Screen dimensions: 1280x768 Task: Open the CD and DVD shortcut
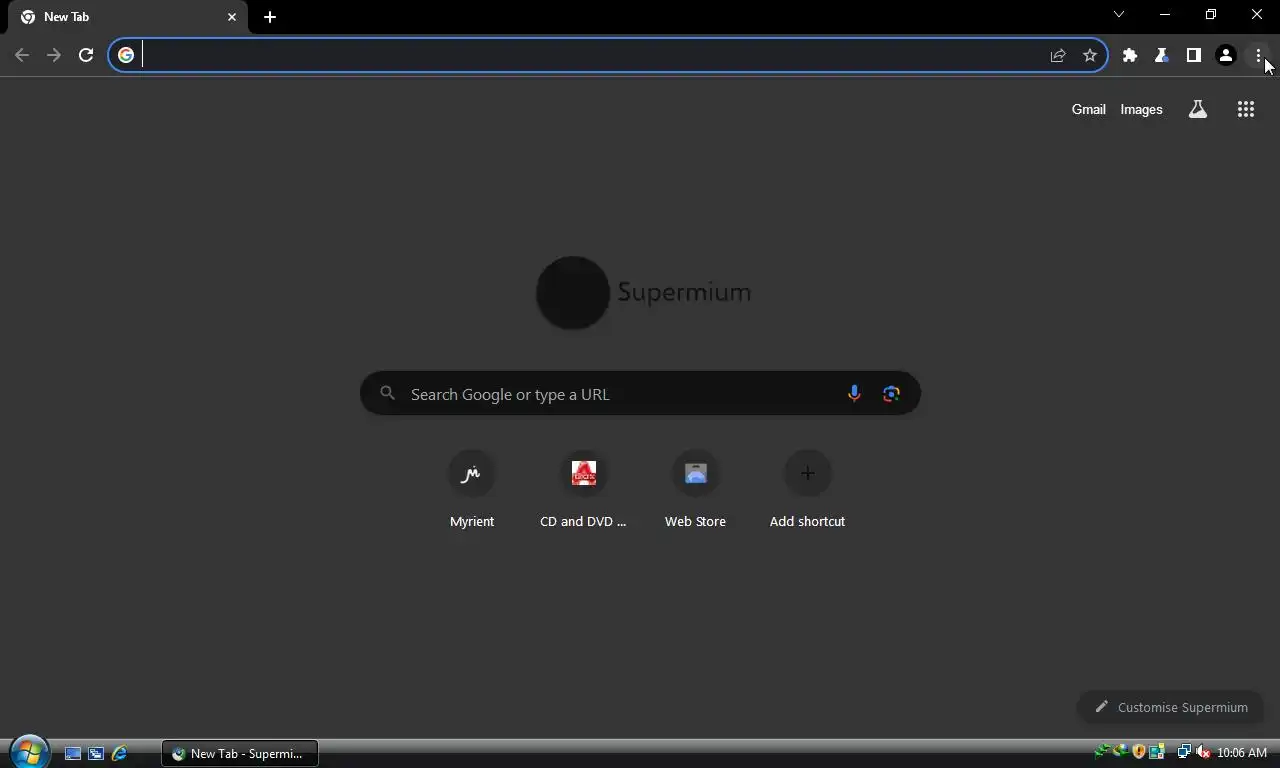(584, 490)
